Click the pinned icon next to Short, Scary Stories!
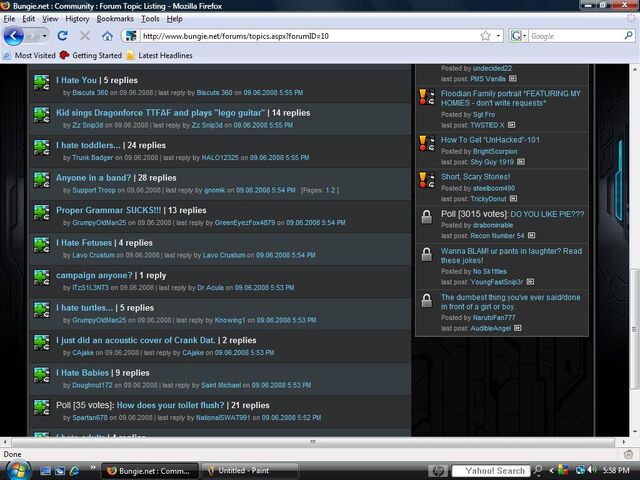This screenshot has width=640, height=480. pyautogui.click(x=427, y=180)
